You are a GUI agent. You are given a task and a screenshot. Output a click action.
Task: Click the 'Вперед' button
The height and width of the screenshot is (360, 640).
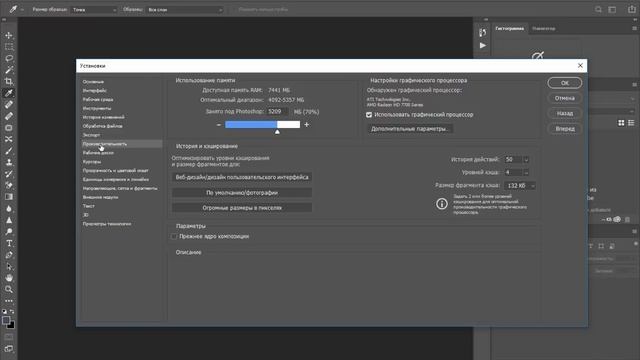(x=564, y=129)
